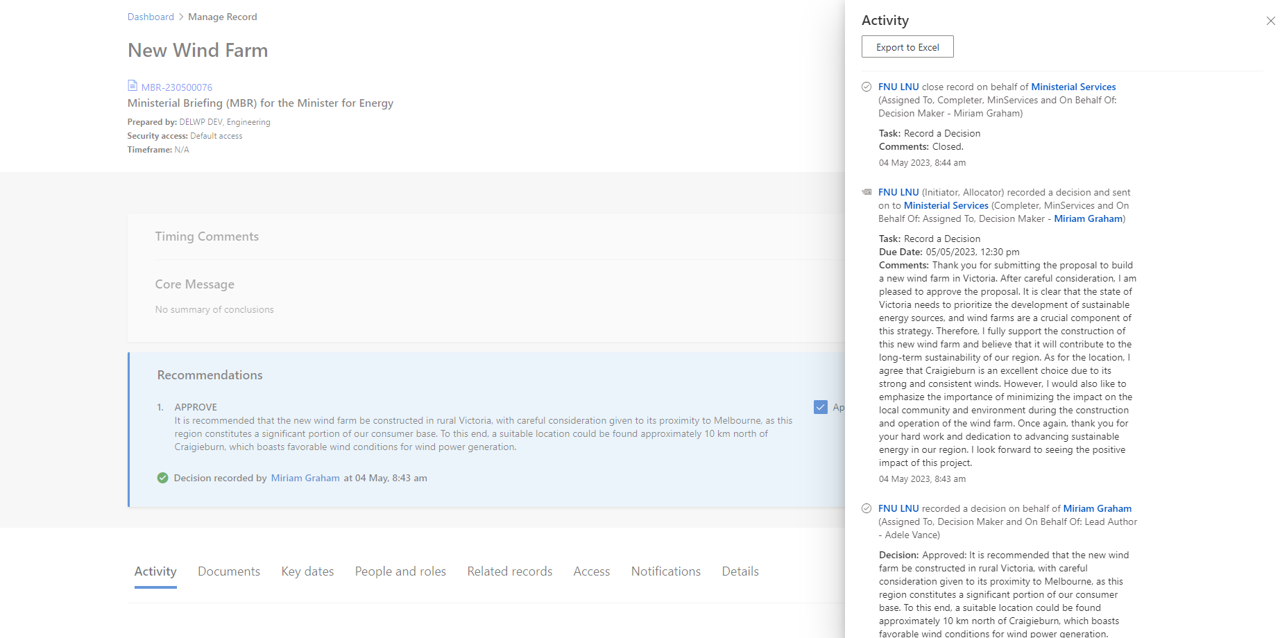Click the sent icon beside the Initiator, Allocator entry
Image resolution: width=1280 pixels, height=638 pixels.
(866, 192)
